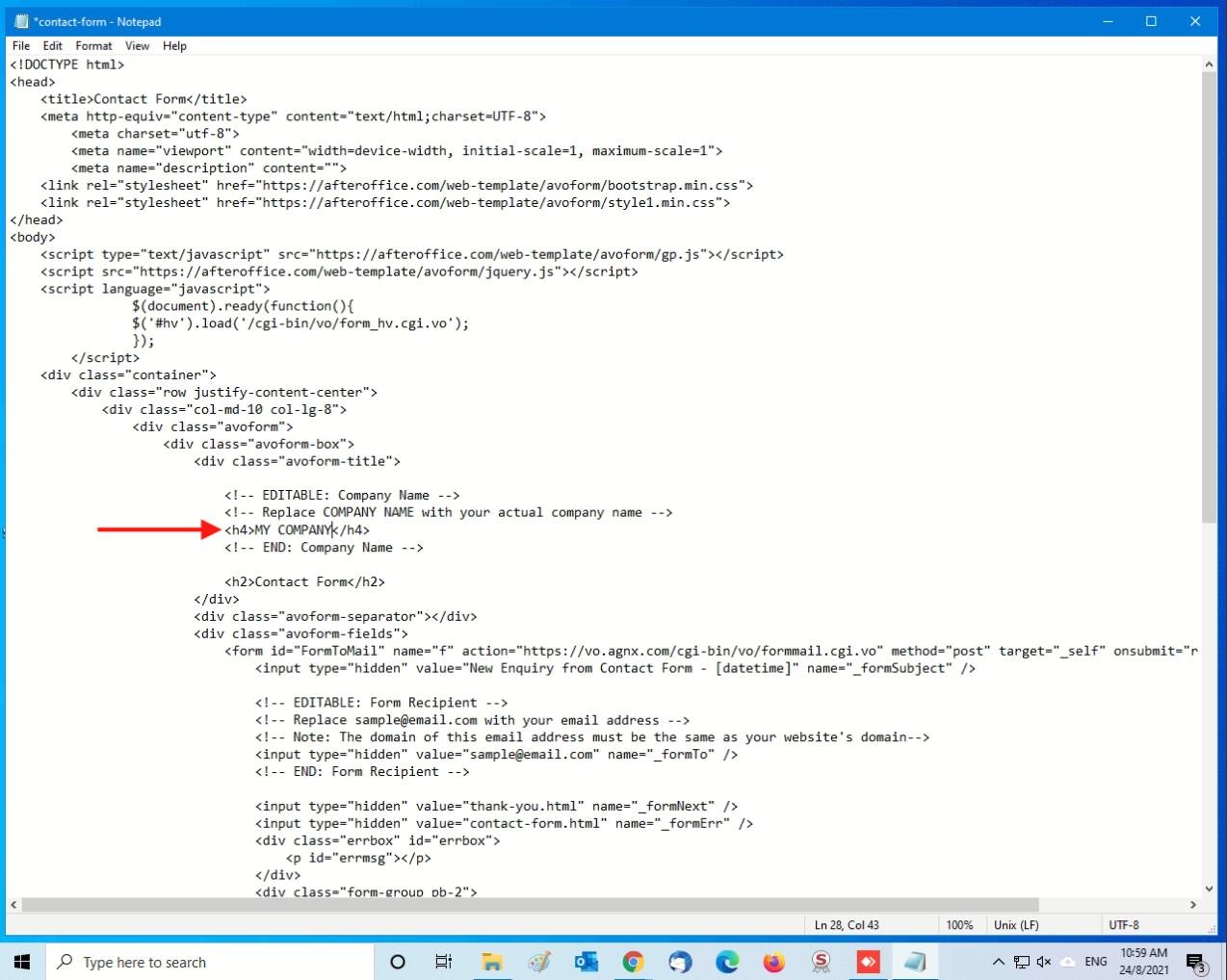The height and width of the screenshot is (980, 1227).
Task: Open Task View from taskbar
Action: pos(443,962)
